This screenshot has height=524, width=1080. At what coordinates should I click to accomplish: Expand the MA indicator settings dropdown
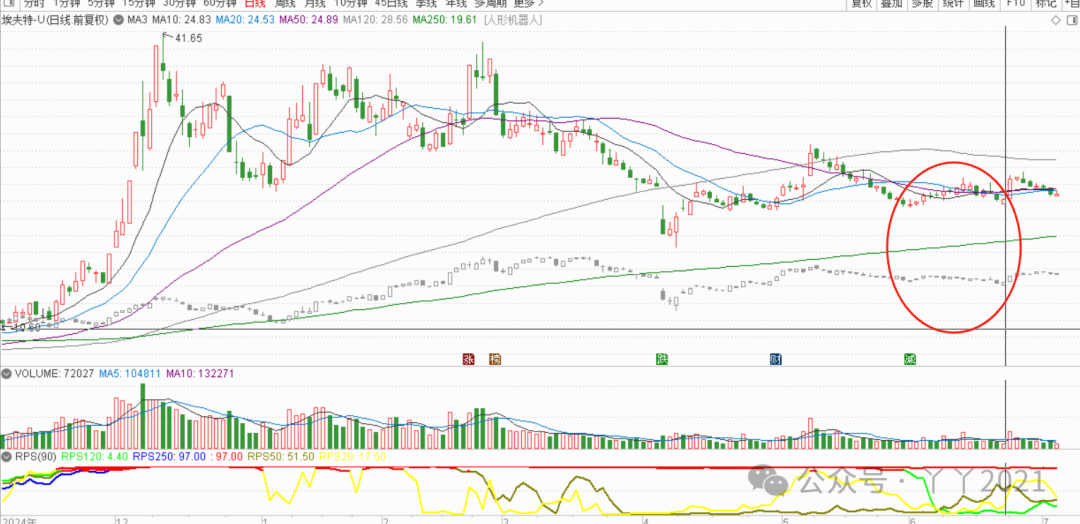120,20
